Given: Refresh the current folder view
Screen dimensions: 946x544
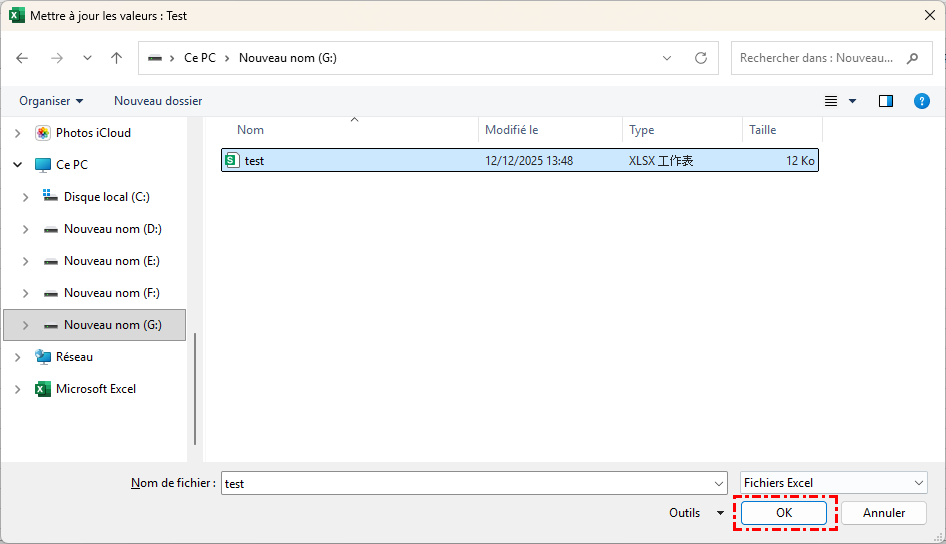Looking at the screenshot, I should (x=700, y=58).
